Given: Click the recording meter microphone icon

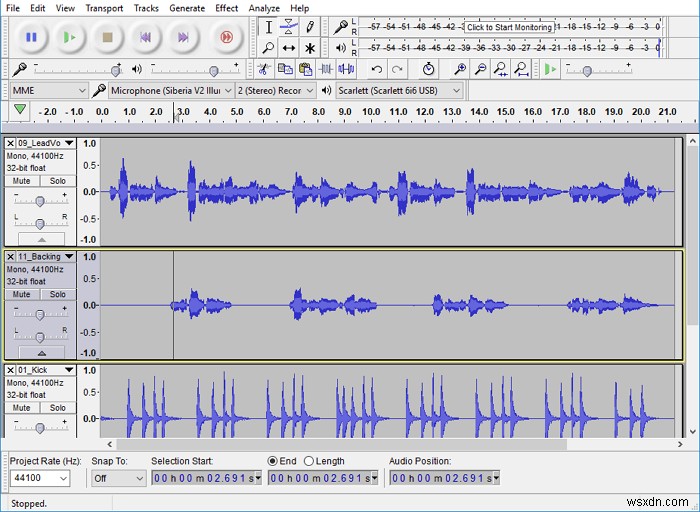Looking at the screenshot, I should click(341, 27).
